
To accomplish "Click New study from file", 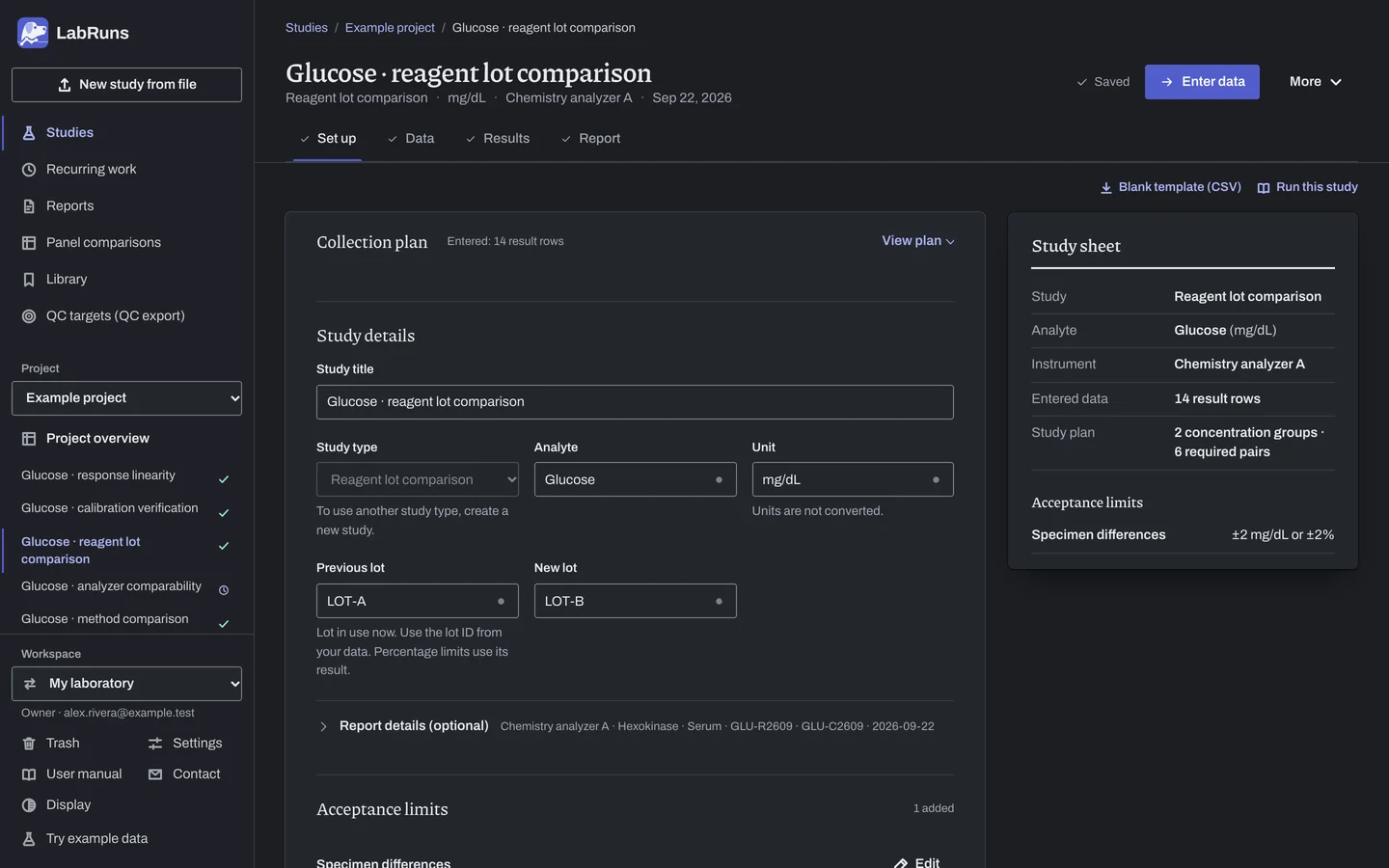I will [126, 85].
